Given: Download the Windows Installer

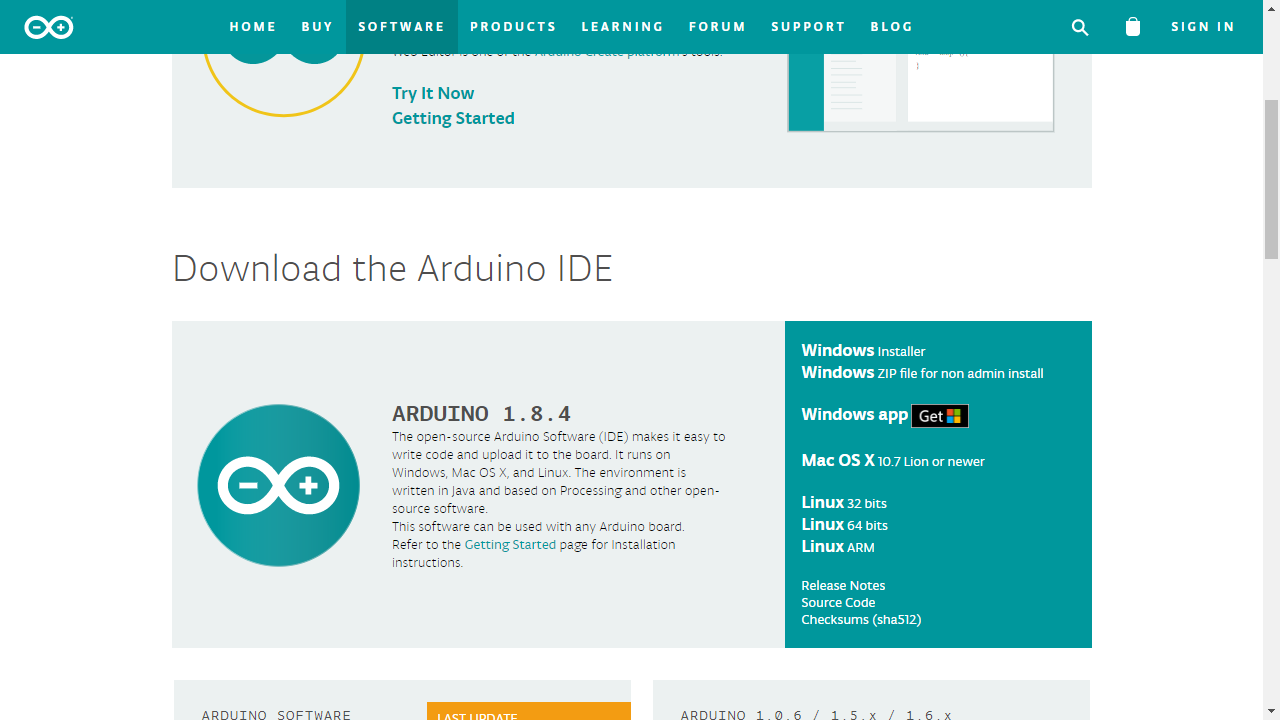Looking at the screenshot, I should point(863,350).
